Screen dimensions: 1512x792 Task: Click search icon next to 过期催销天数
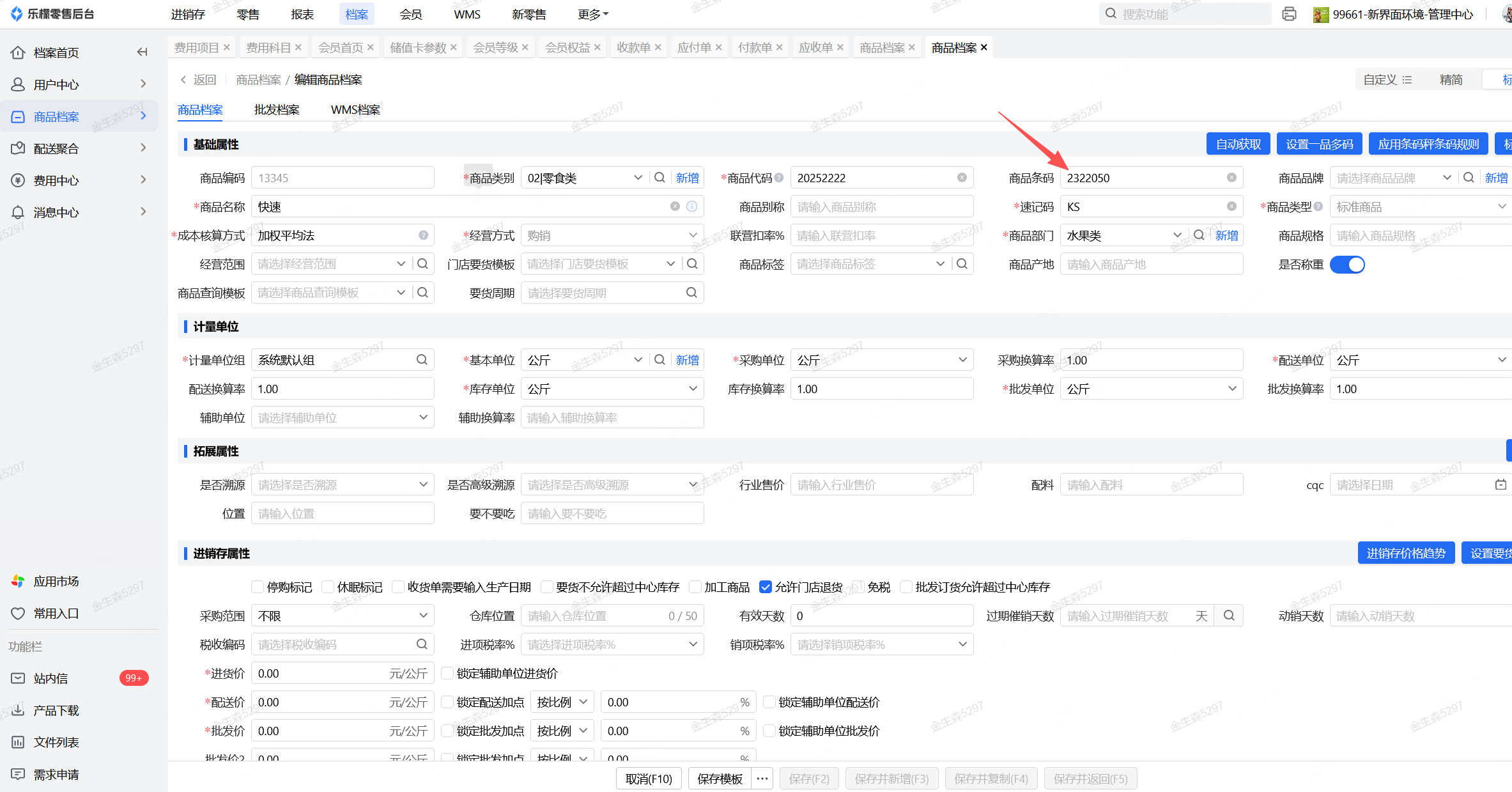(1229, 616)
